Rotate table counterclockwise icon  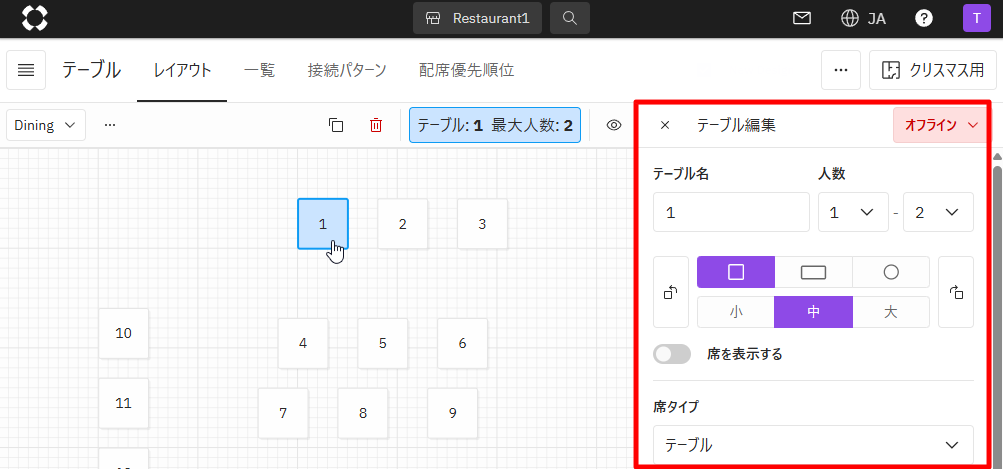coord(670,292)
